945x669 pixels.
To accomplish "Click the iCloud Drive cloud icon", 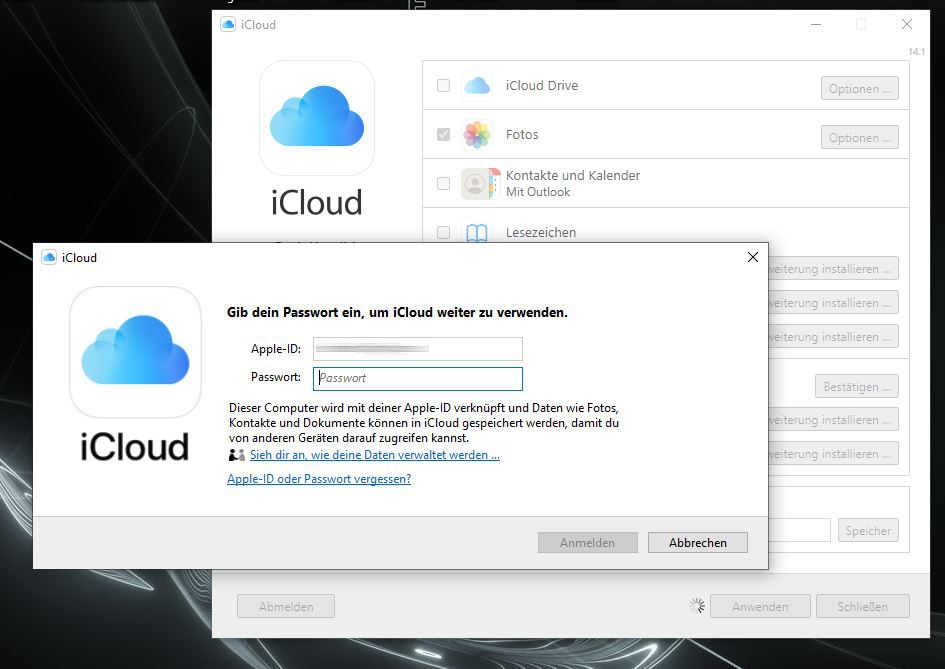I will (x=477, y=86).
